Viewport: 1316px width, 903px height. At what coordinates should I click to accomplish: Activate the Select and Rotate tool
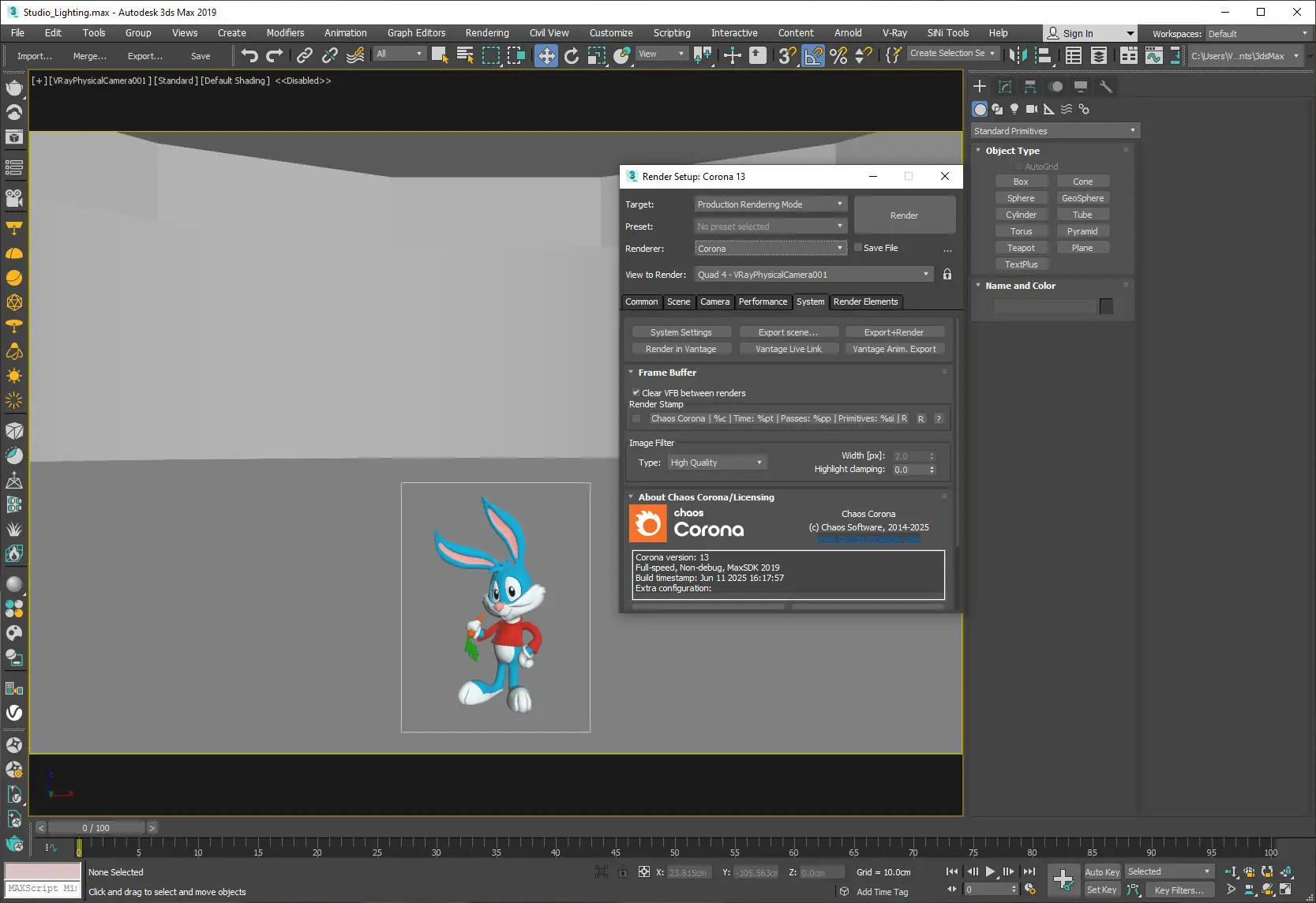click(571, 55)
